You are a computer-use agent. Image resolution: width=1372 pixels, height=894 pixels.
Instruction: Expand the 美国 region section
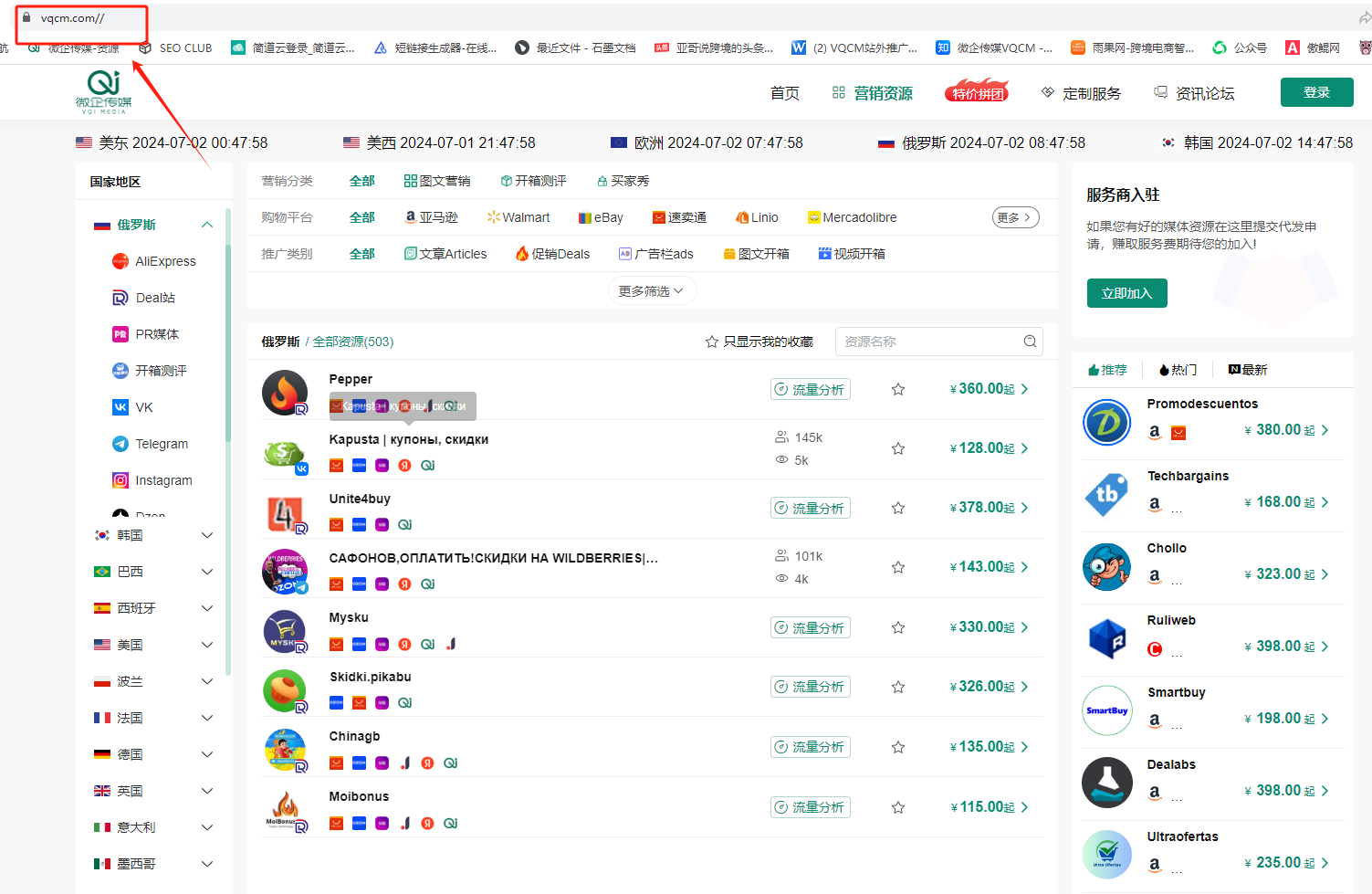click(207, 645)
